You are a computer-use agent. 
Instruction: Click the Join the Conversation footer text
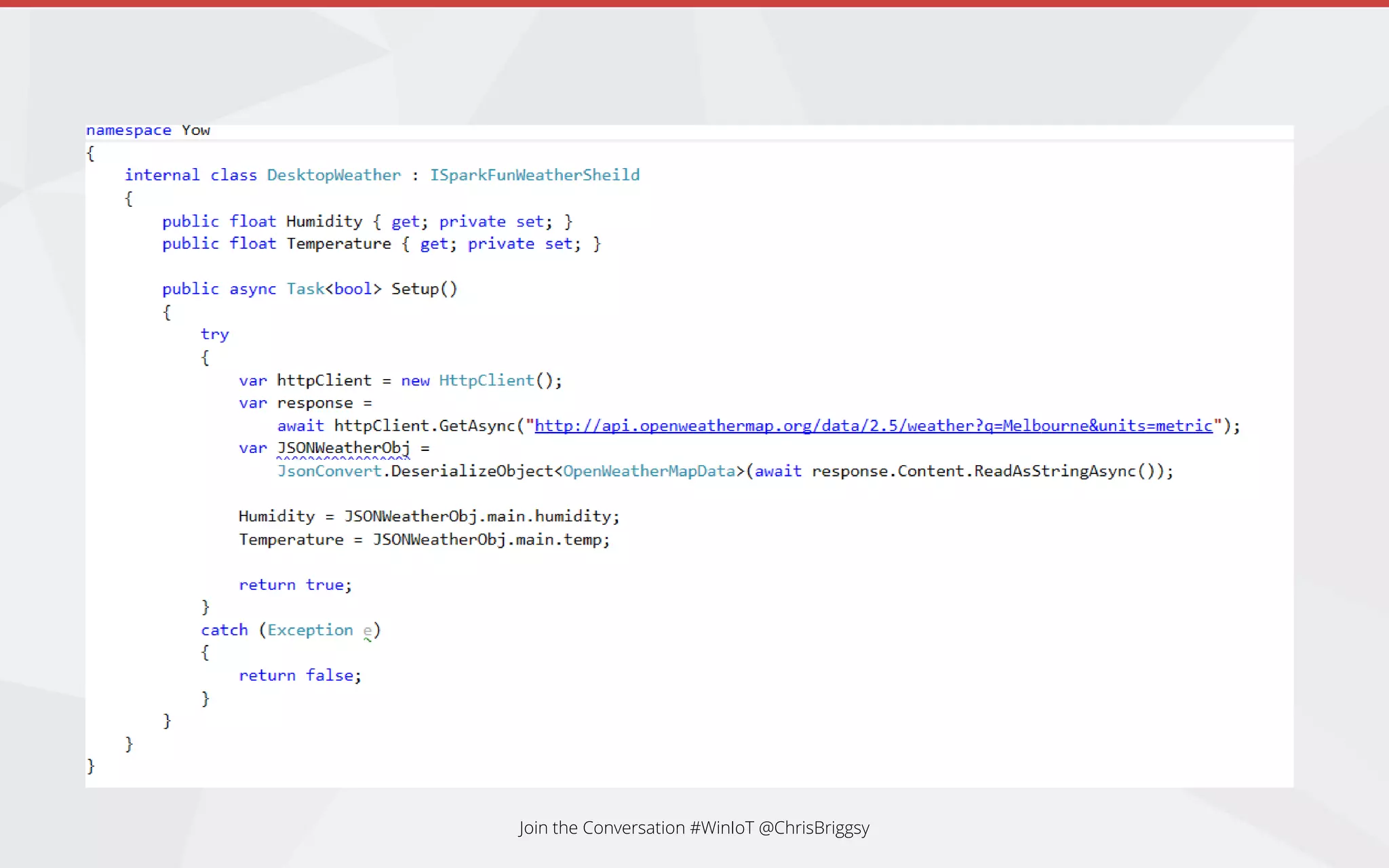click(694, 828)
